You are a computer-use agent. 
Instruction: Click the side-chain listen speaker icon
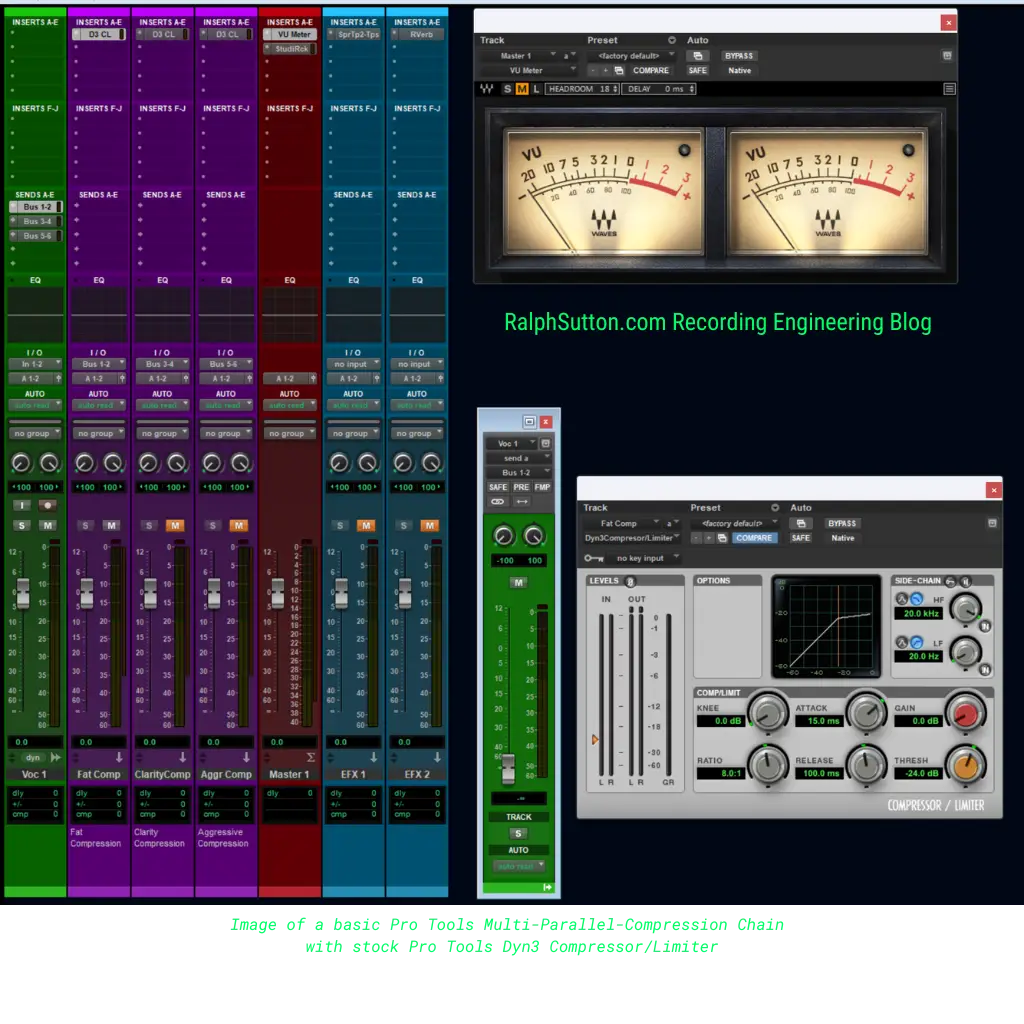point(965,581)
